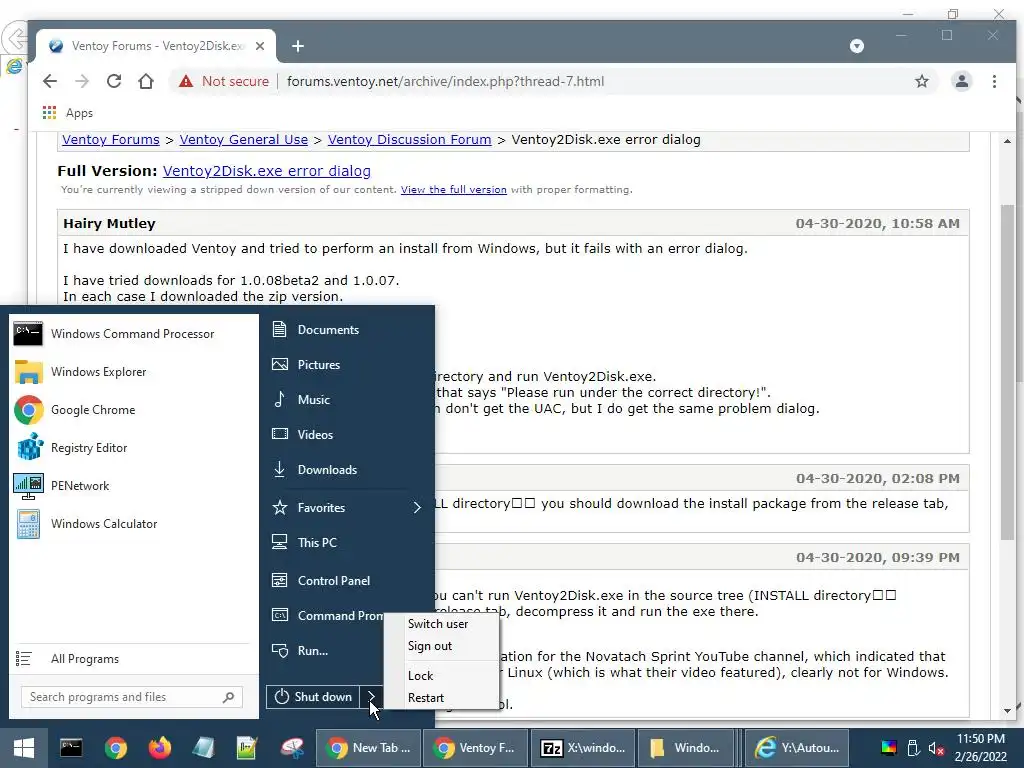Image resolution: width=1024 pixels, height=768 pixels.
Task: Launch Windows Explorer from start menu list
Action: click(134, 372)
